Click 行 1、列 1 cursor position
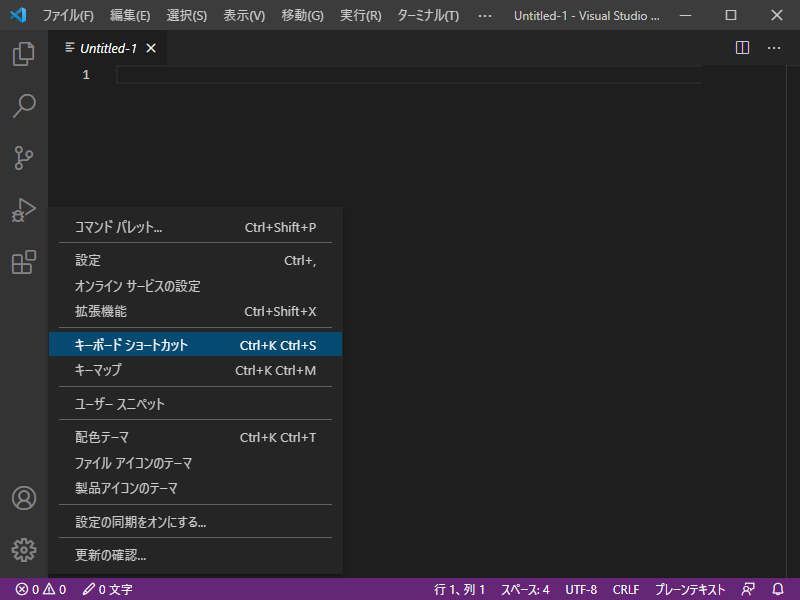 pos(459,589)
